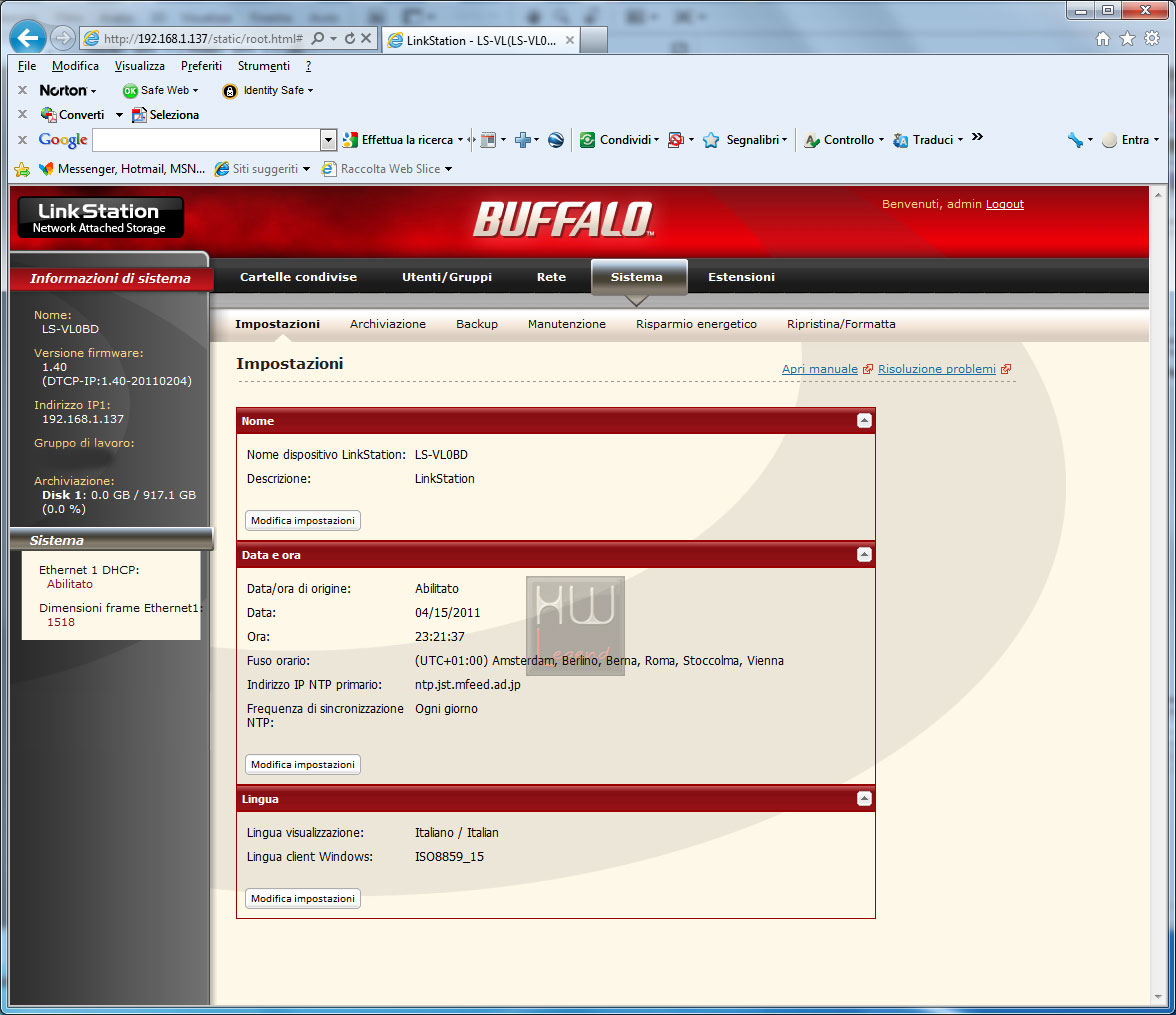Close the Google toolbar
Viewport: 1176px width, 1015px height.
pyautogui.click(x=22, y=140)
